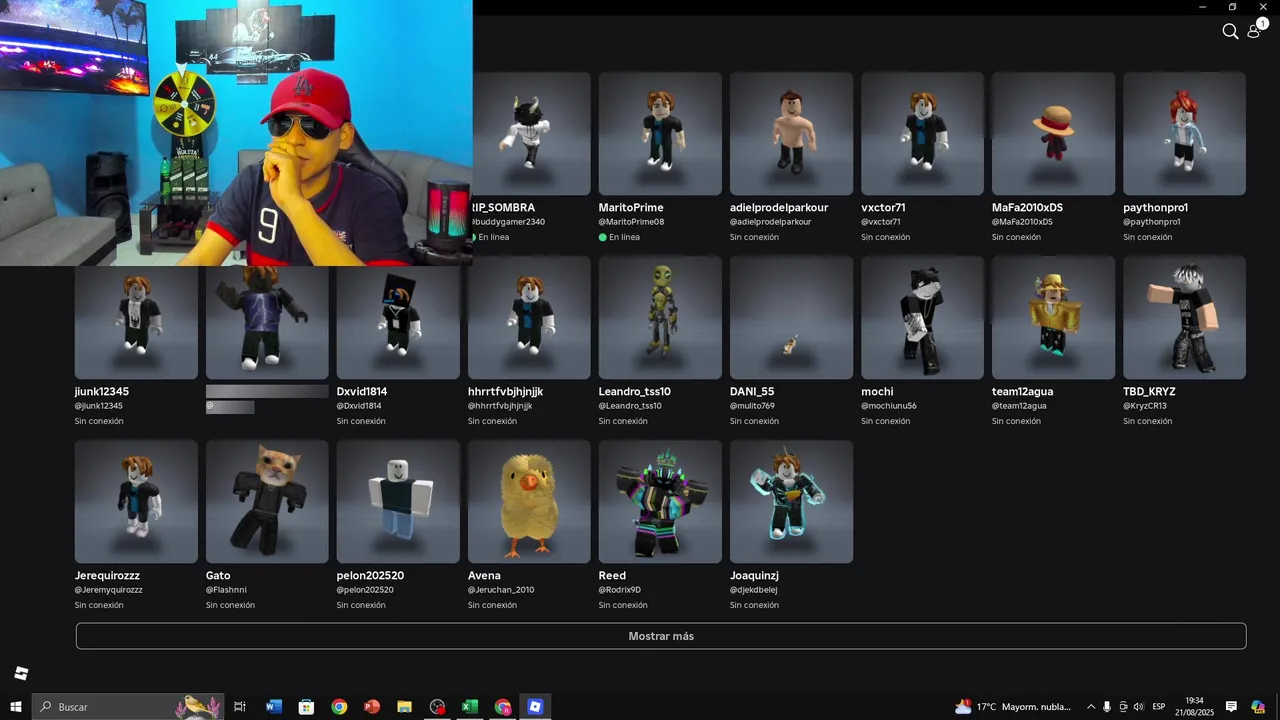Click the Buscar taskbar search box
Screen dimensions: 1280x720
tap(127, 707)
